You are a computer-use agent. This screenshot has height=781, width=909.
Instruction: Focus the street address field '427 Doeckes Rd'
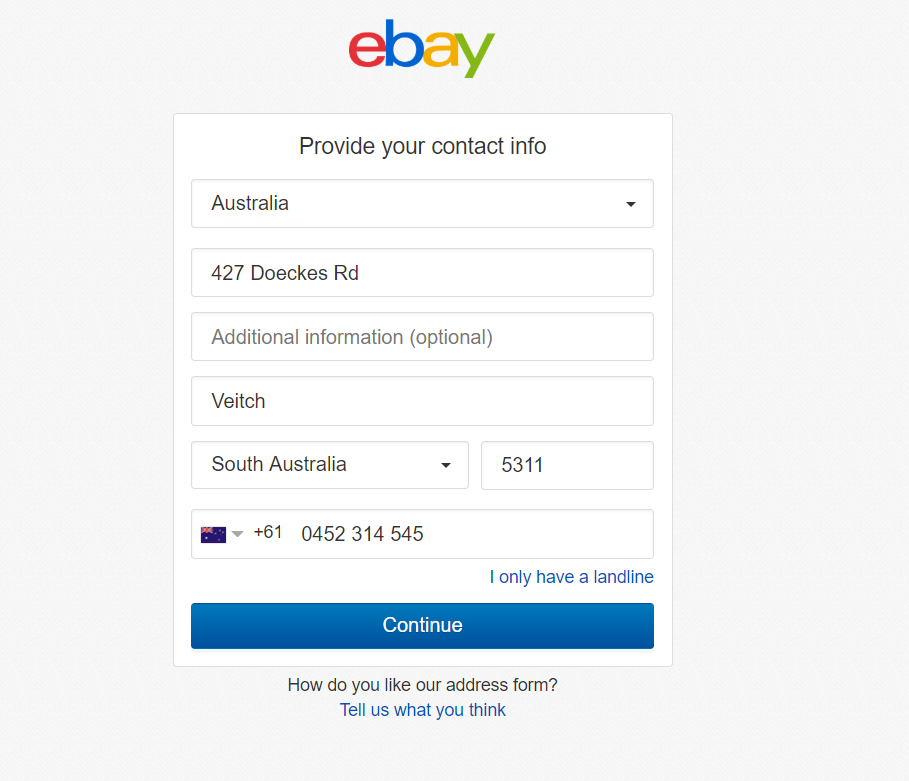[422, 273]
